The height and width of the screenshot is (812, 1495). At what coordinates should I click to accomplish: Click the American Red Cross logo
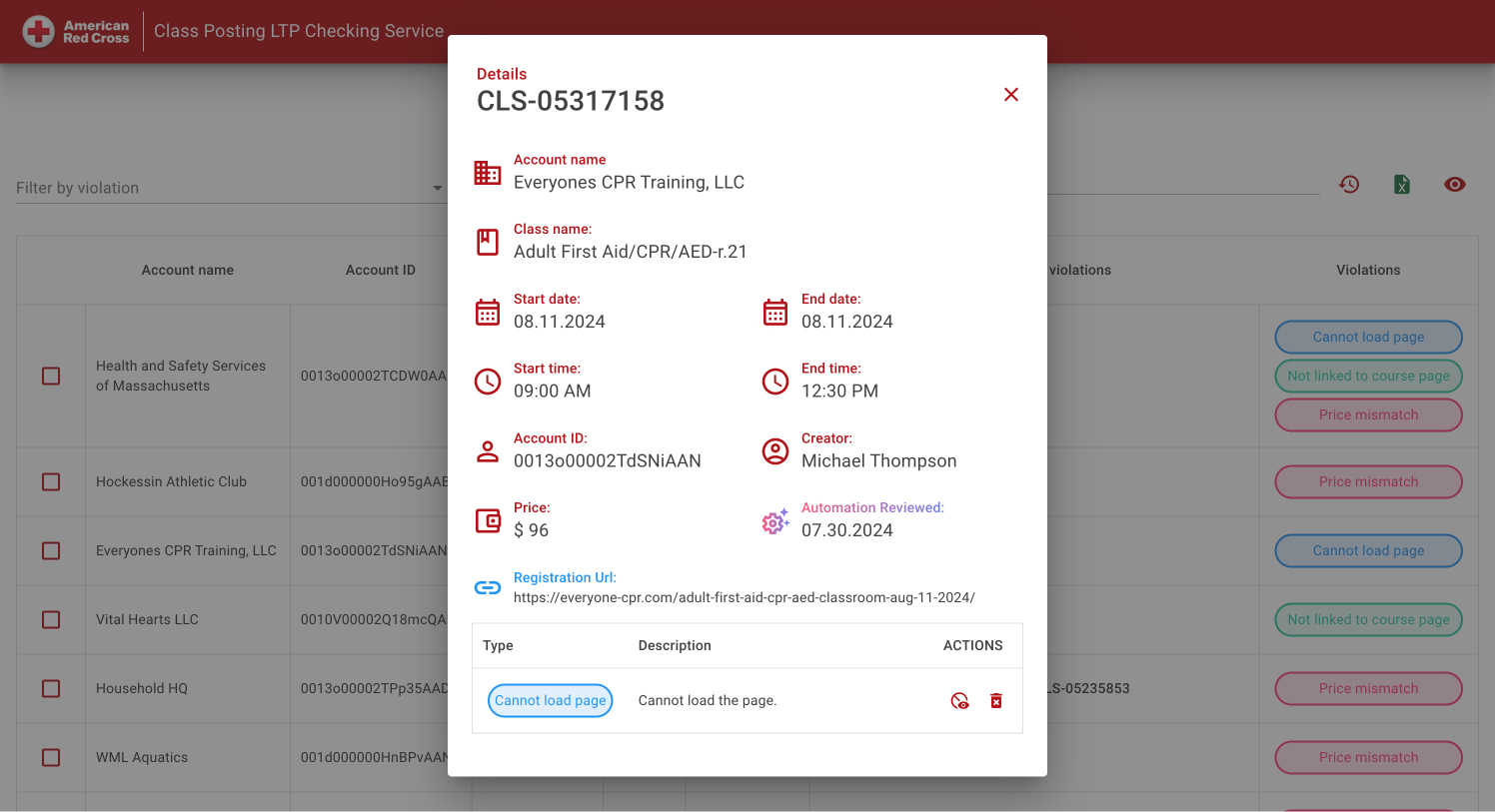[77, 31]
